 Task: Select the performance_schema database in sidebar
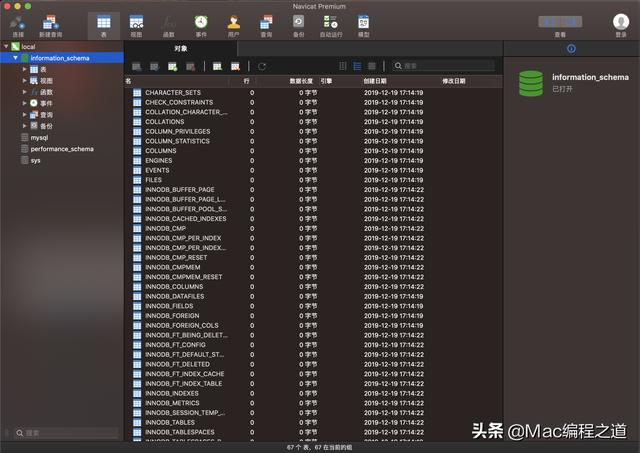point(62,149)
